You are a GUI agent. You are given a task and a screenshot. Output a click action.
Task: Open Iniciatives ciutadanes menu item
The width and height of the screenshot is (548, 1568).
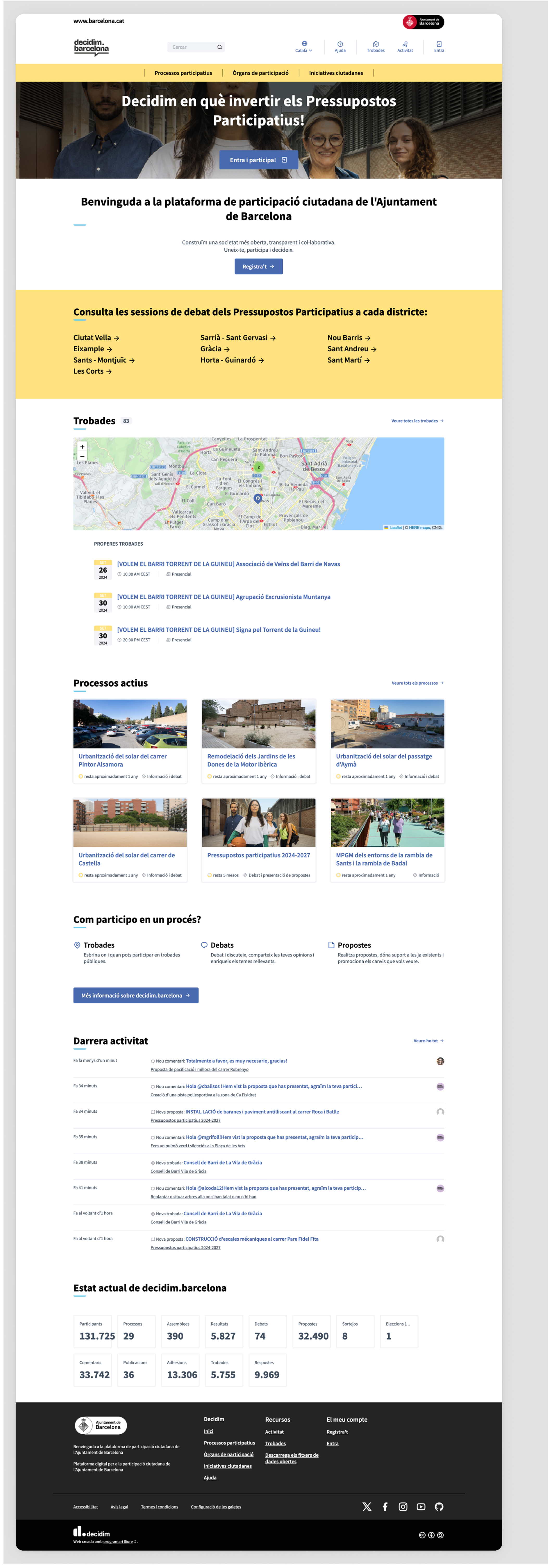tap(336, 72)
